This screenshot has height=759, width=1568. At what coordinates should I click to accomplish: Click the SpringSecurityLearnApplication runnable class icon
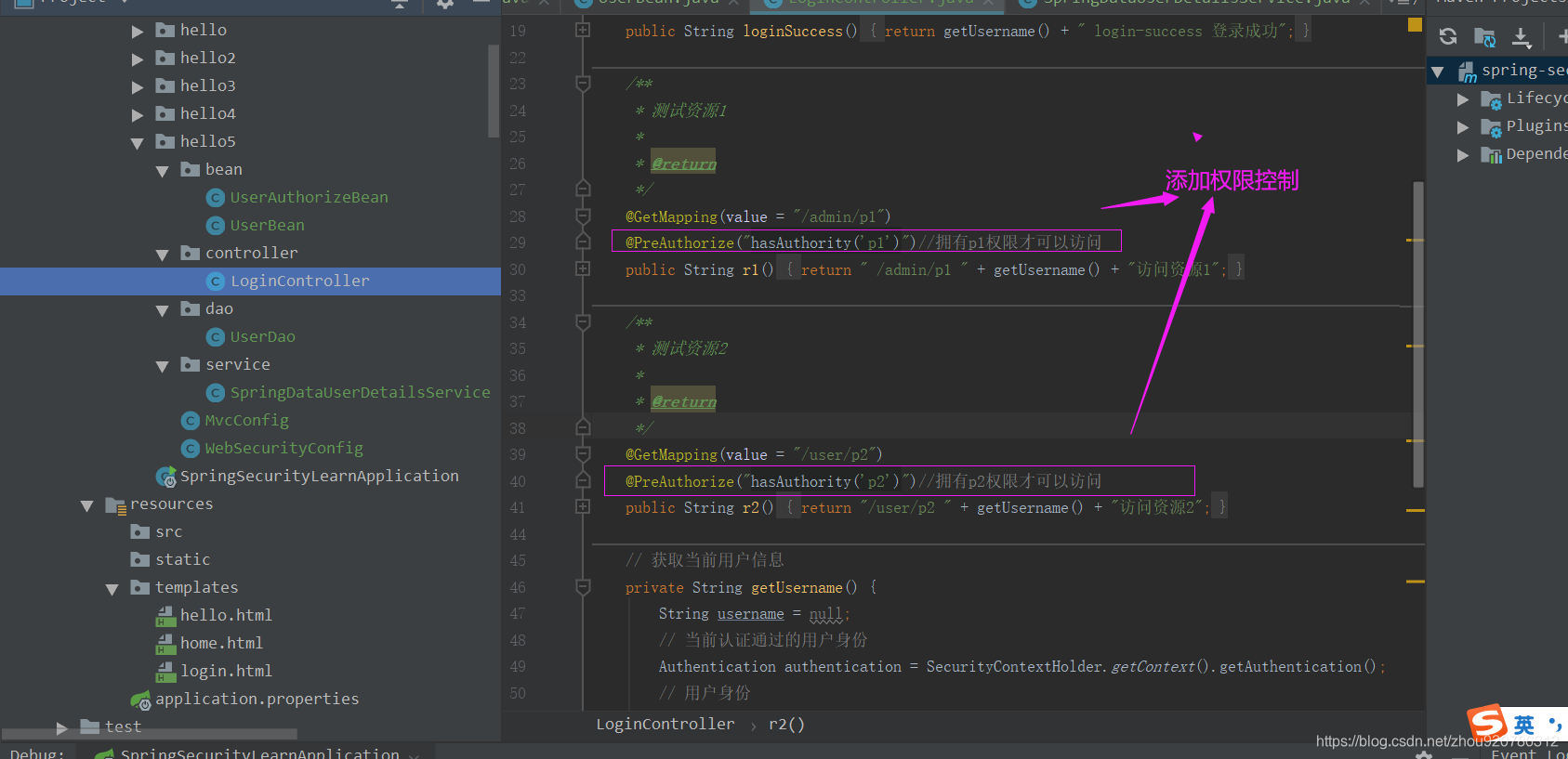click(166, 478)
